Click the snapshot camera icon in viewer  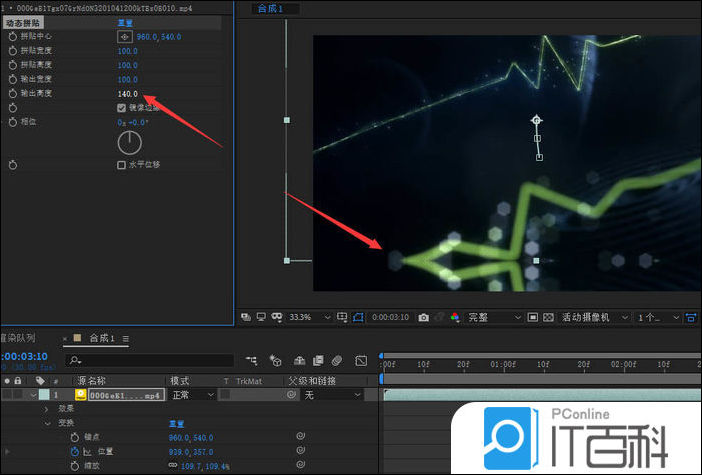(423, 317)
